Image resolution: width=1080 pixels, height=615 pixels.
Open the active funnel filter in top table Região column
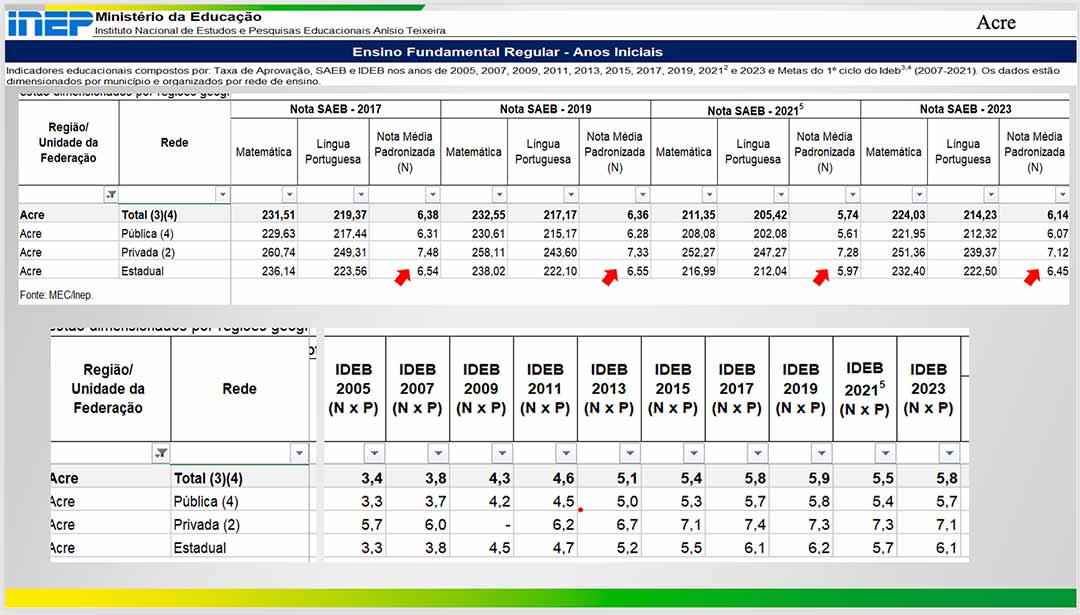pyautogui.click(x=111, y=195)
